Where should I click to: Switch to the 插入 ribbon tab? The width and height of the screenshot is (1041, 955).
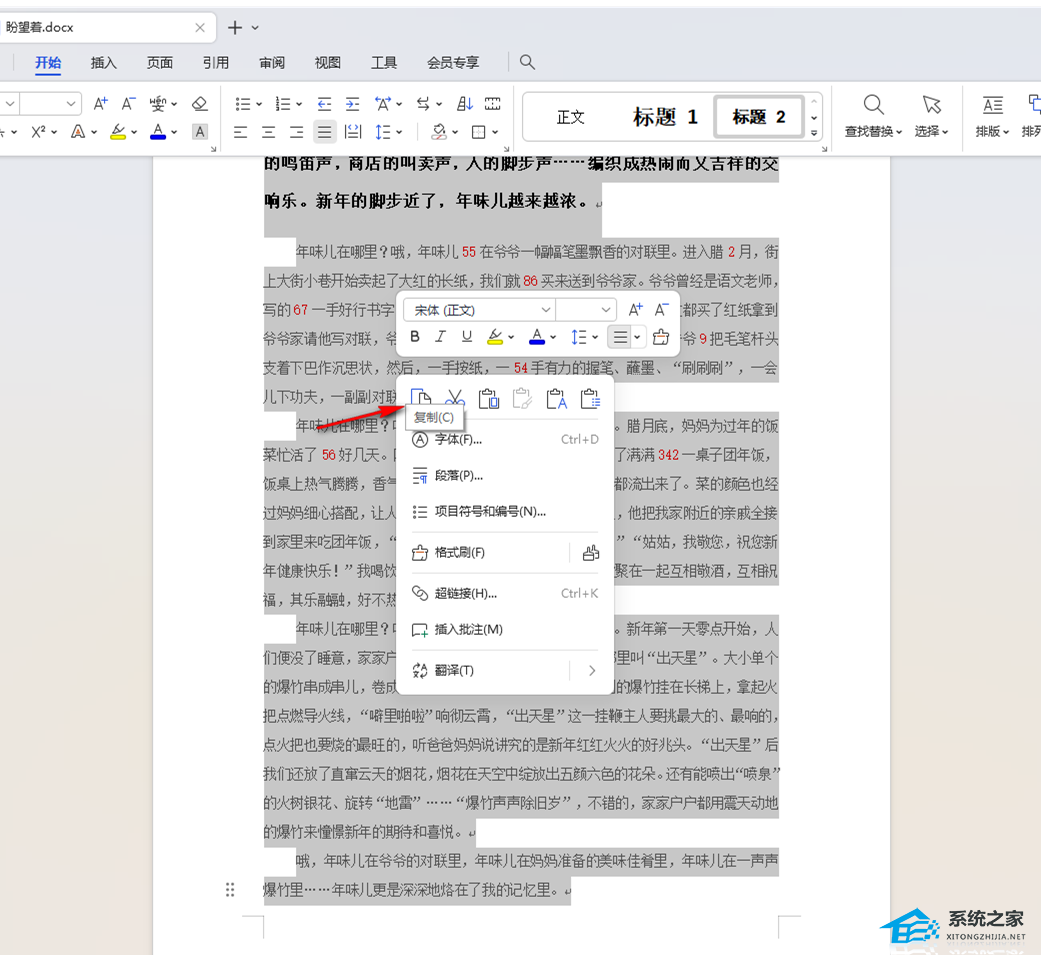point(104,62)
